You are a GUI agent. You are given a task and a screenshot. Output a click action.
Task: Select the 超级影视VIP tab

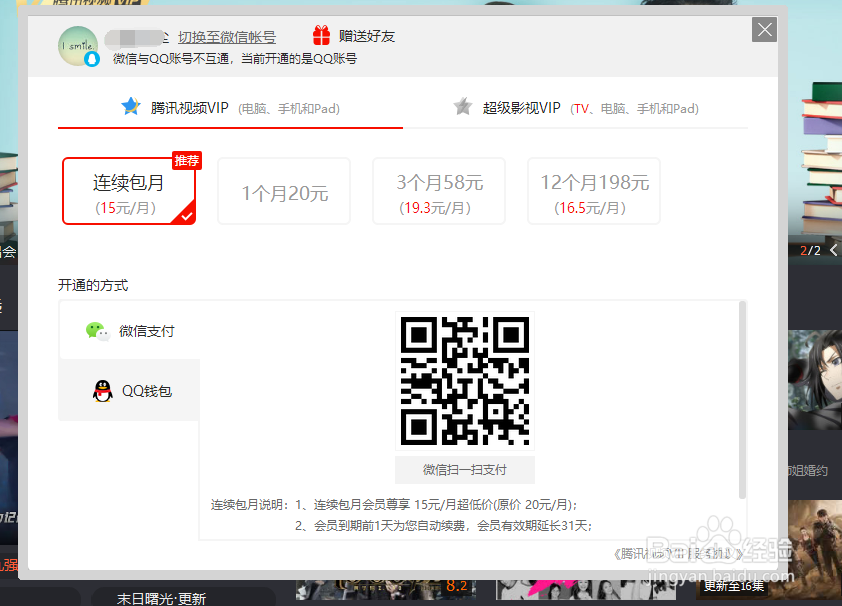[x=575, y=108]
